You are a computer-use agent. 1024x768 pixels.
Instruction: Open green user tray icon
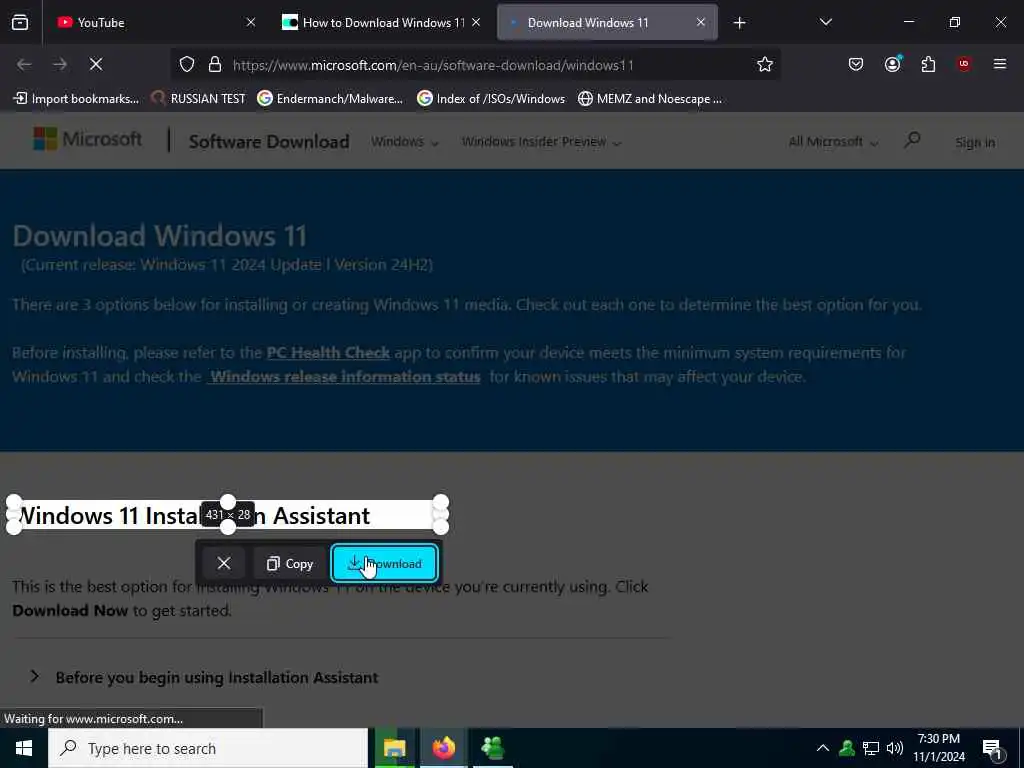[847, 748]
